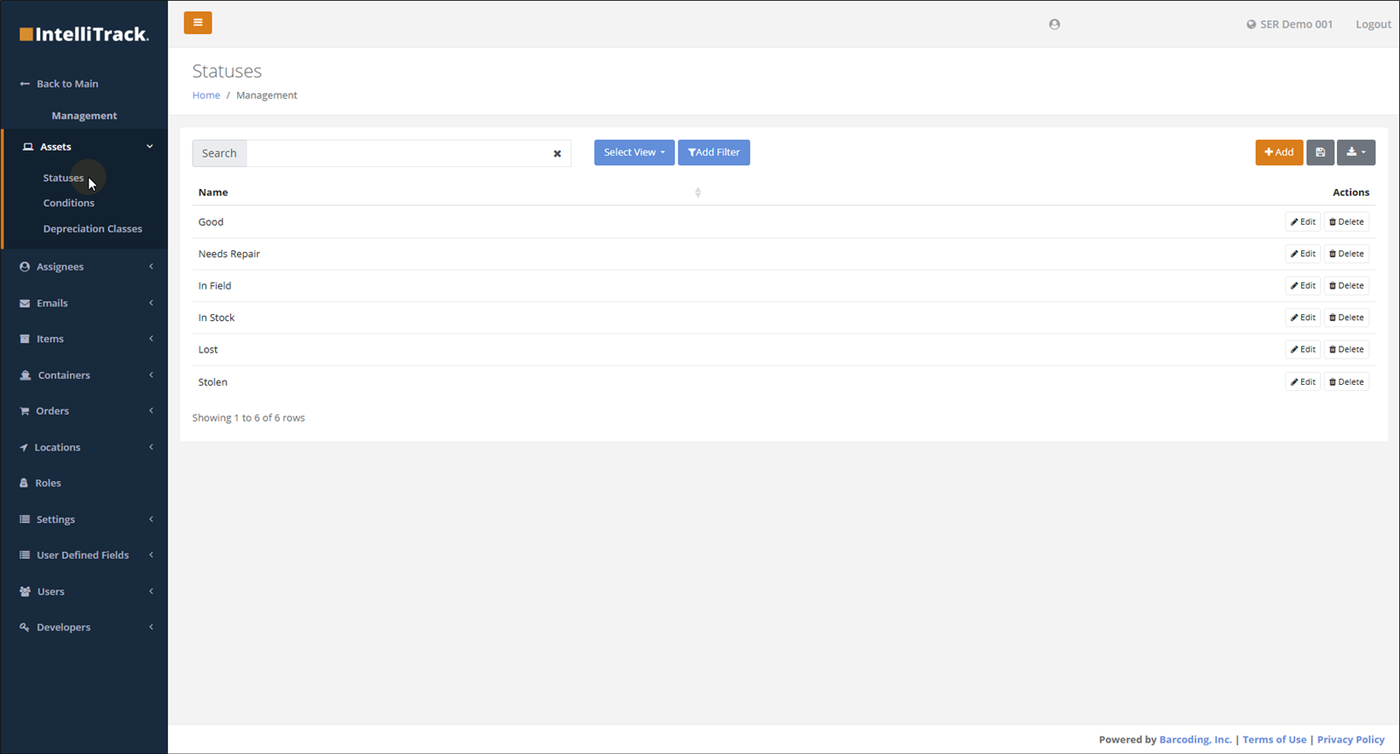1400x754 pixels.
Task: Toggle the orange hamburger menu button
Action: [x=198, y=23]
